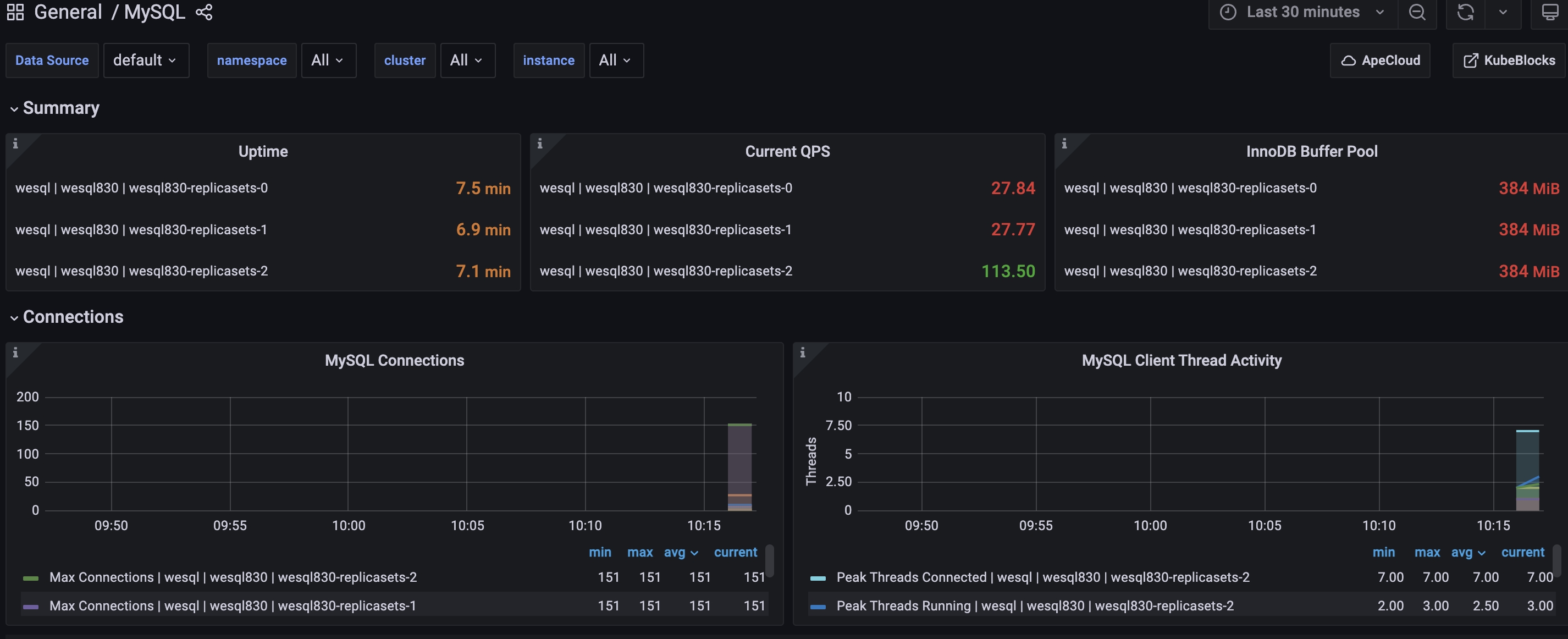Screen dimensions: 1568x639
Task: Show info for InnoDB Buffer Pool panel
Action: pos(1064,144)
